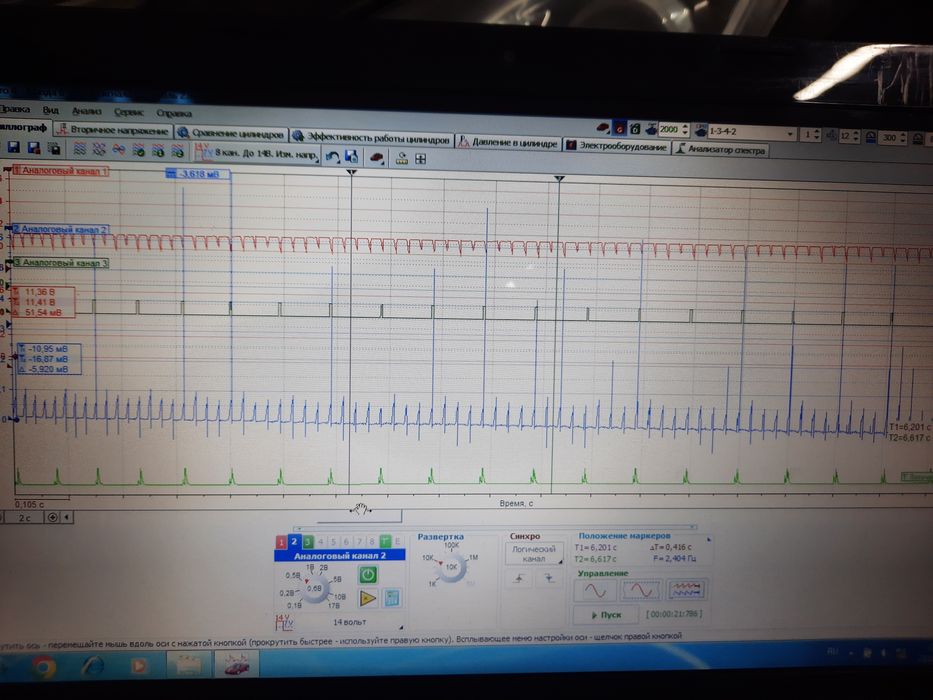Click the grid layout icon in toolbar
This screenshot has height=700, width=933.
pos(420,159)
